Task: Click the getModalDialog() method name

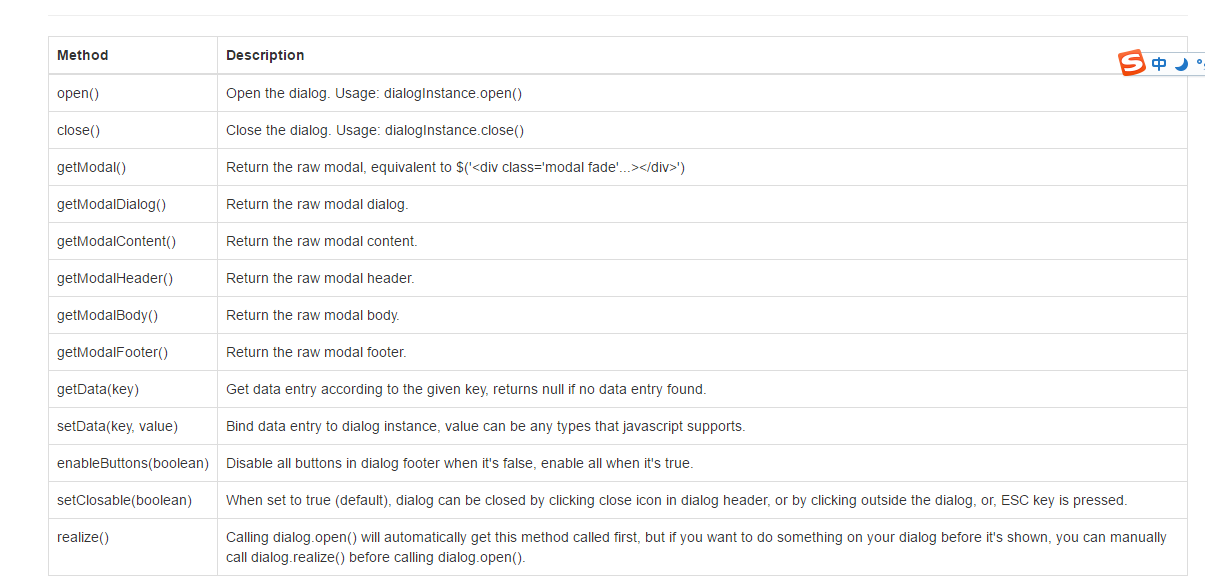Action: click(111, 204)
